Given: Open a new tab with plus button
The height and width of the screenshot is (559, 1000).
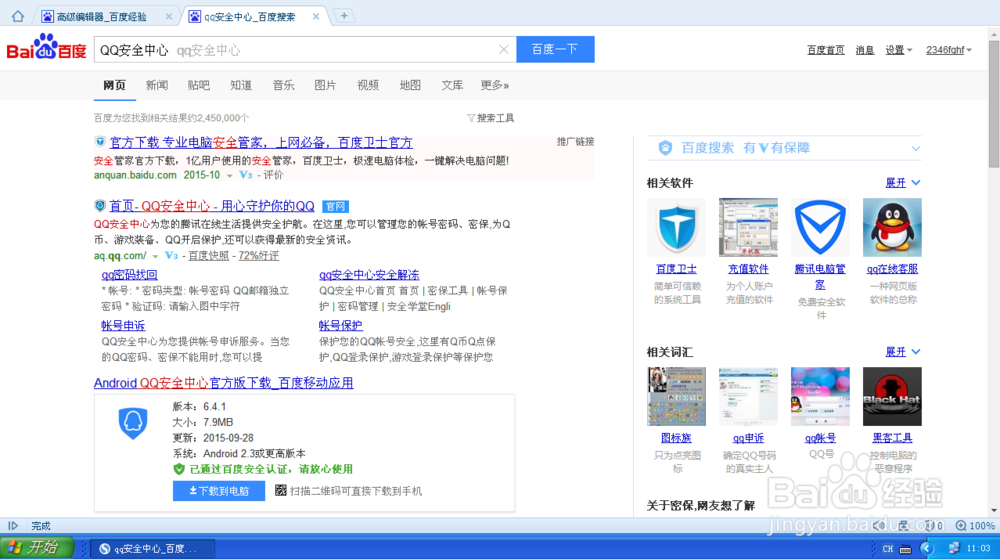Looking at the screenshot, I should [344, 16].
